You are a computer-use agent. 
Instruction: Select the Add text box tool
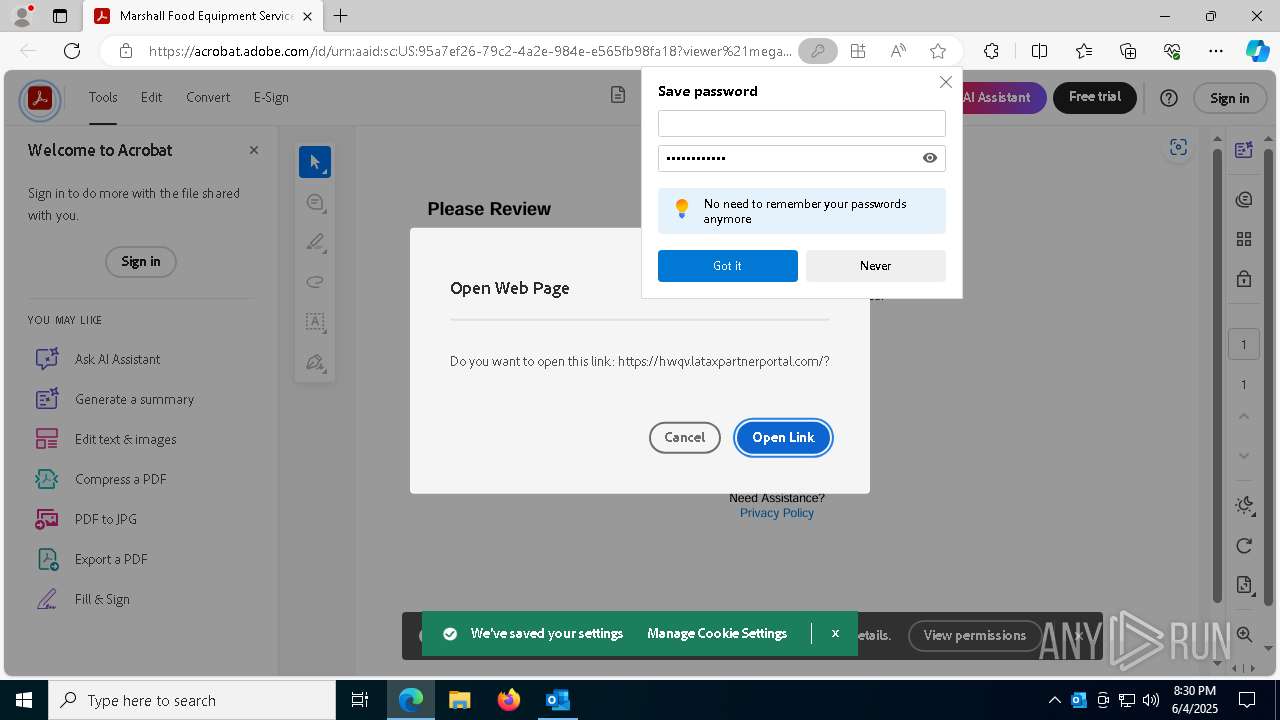pos(315,322)
